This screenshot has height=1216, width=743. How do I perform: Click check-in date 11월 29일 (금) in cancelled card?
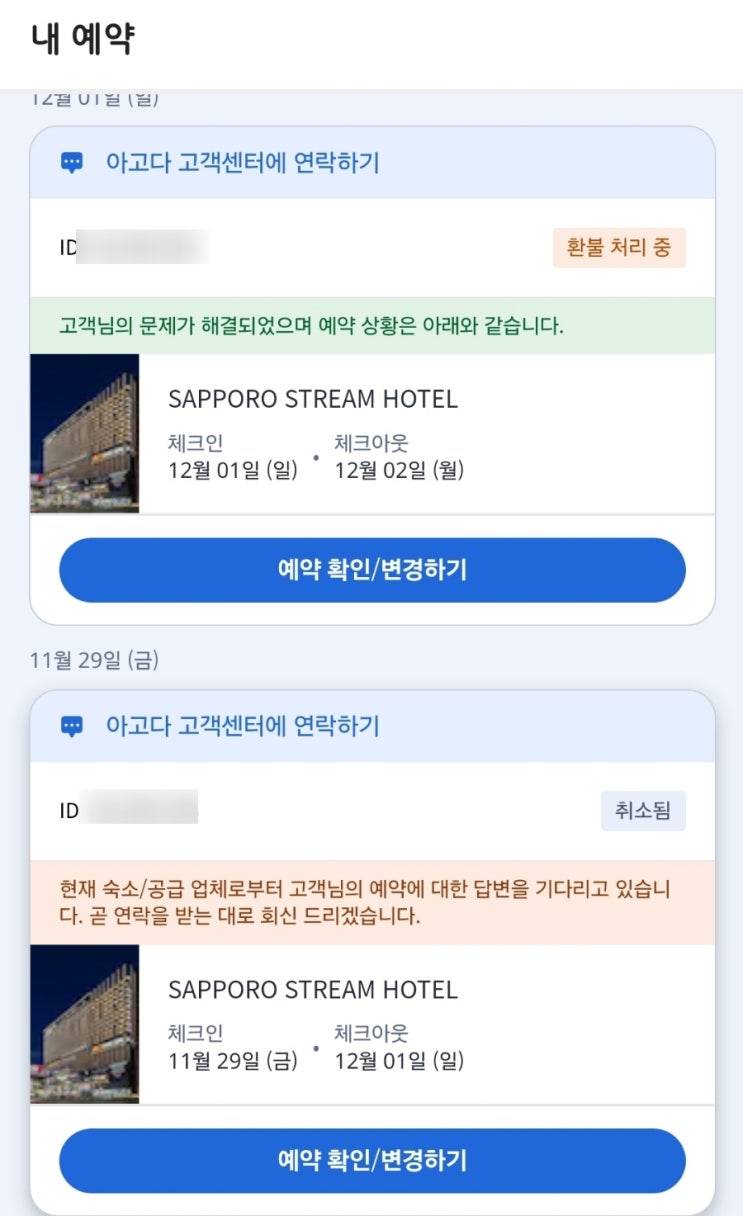pyautogui.click(x=233, y=1061)
